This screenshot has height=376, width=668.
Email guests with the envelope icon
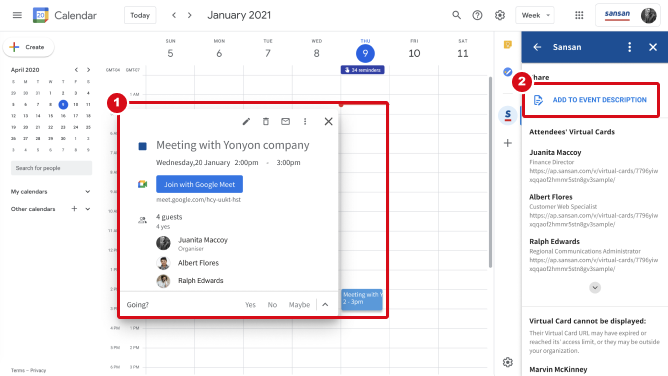tap(285, 122)
